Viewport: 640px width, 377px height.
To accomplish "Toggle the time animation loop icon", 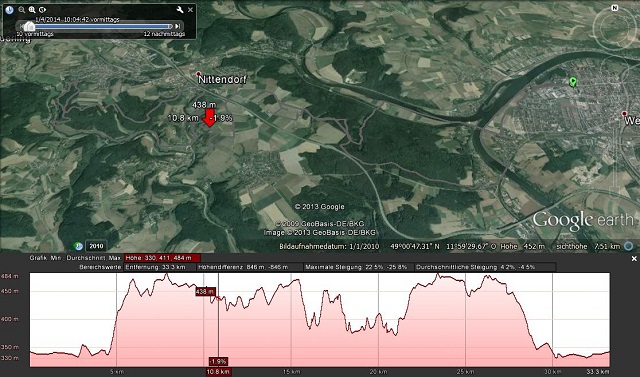I will coord(42,10).
